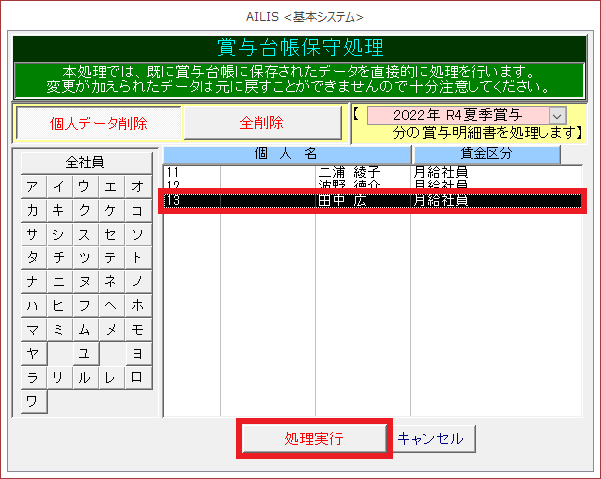Click the ワ kana filter button

[33, 401]
